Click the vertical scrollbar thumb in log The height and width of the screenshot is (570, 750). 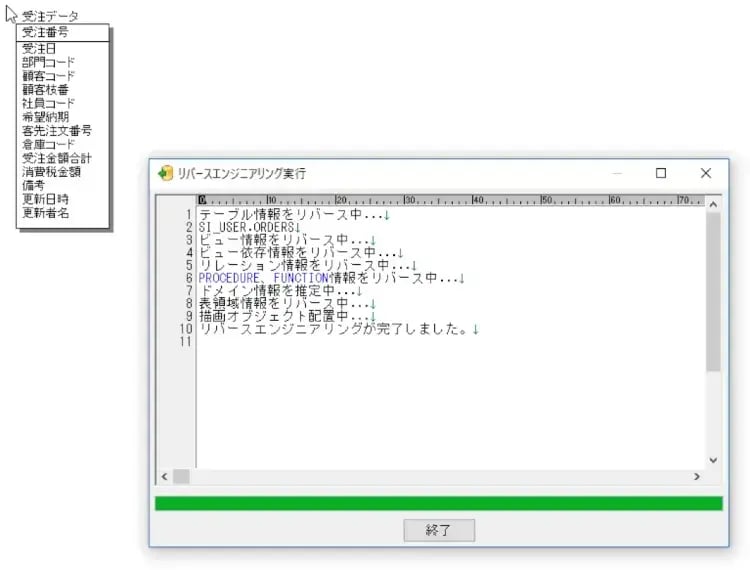[713, 290]
